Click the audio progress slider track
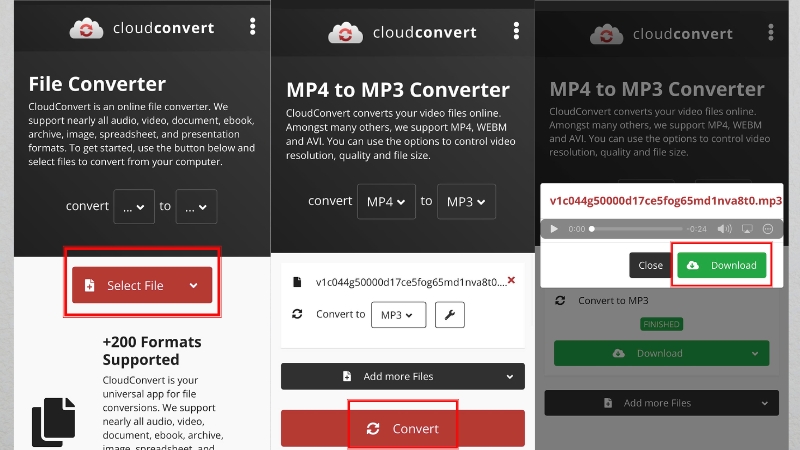This screenshot has width=800, height=450. [636, 229]
